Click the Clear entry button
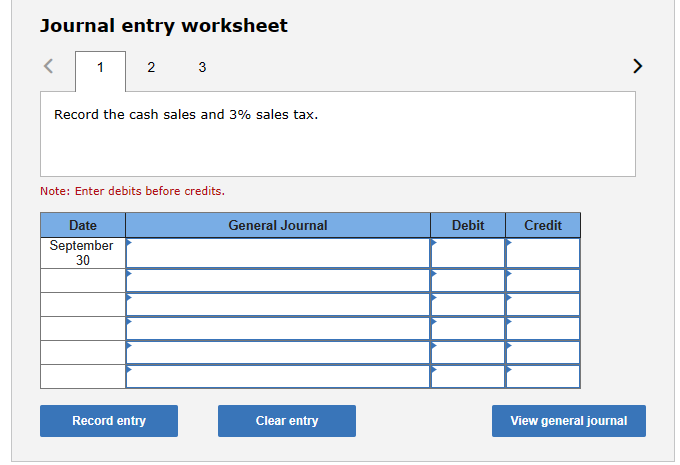Viewport: 680px width, 465px height. click(287, 421)
